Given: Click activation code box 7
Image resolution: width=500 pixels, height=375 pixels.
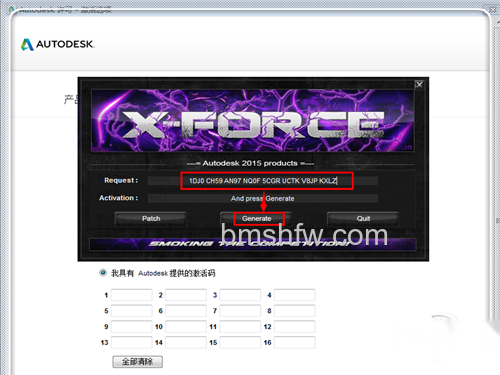Looking at the screenshot, I should click(x=240, y=311).
